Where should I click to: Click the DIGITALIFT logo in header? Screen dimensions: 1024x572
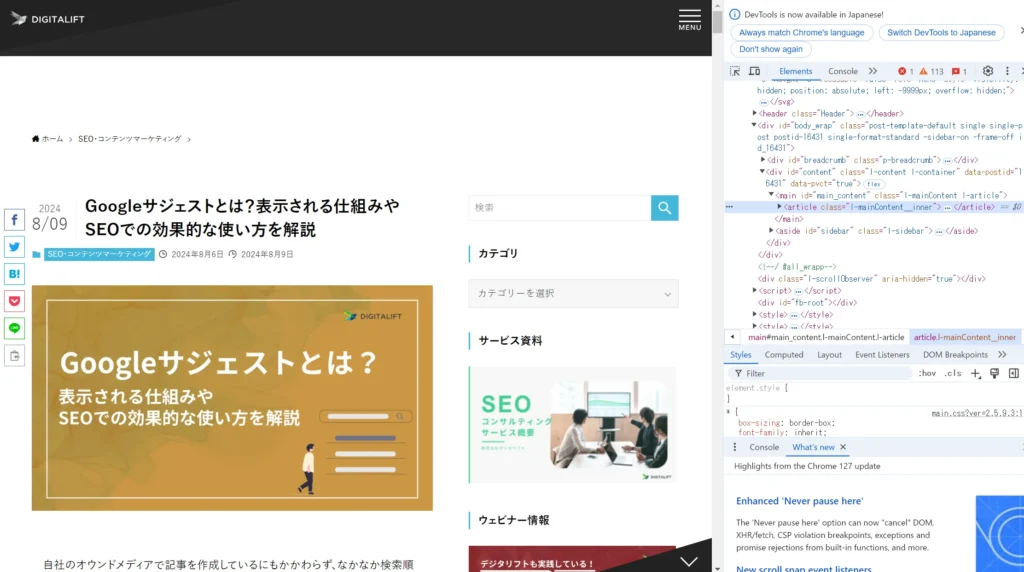48,19
